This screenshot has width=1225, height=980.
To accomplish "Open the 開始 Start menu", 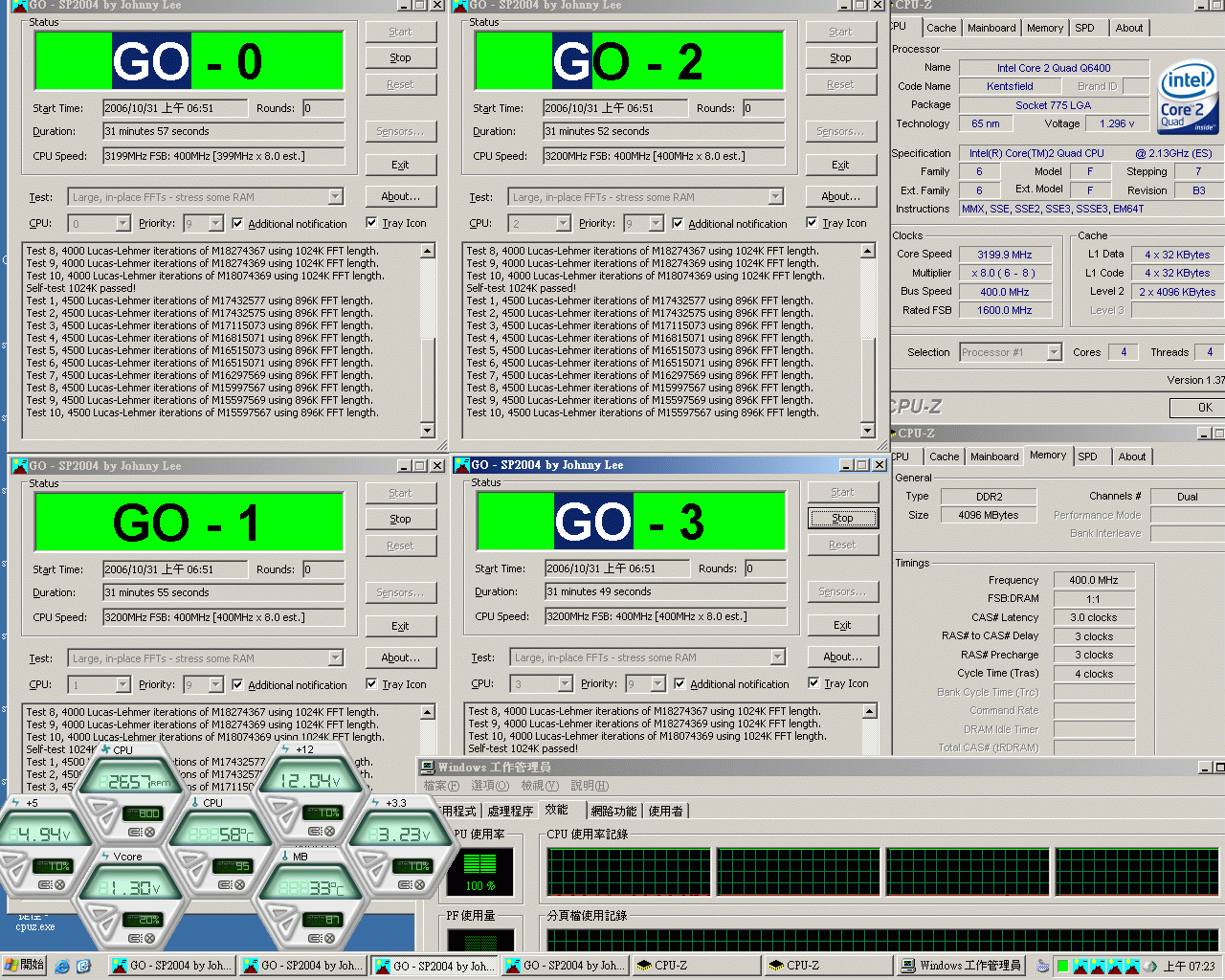I will [x=24, y=966].
